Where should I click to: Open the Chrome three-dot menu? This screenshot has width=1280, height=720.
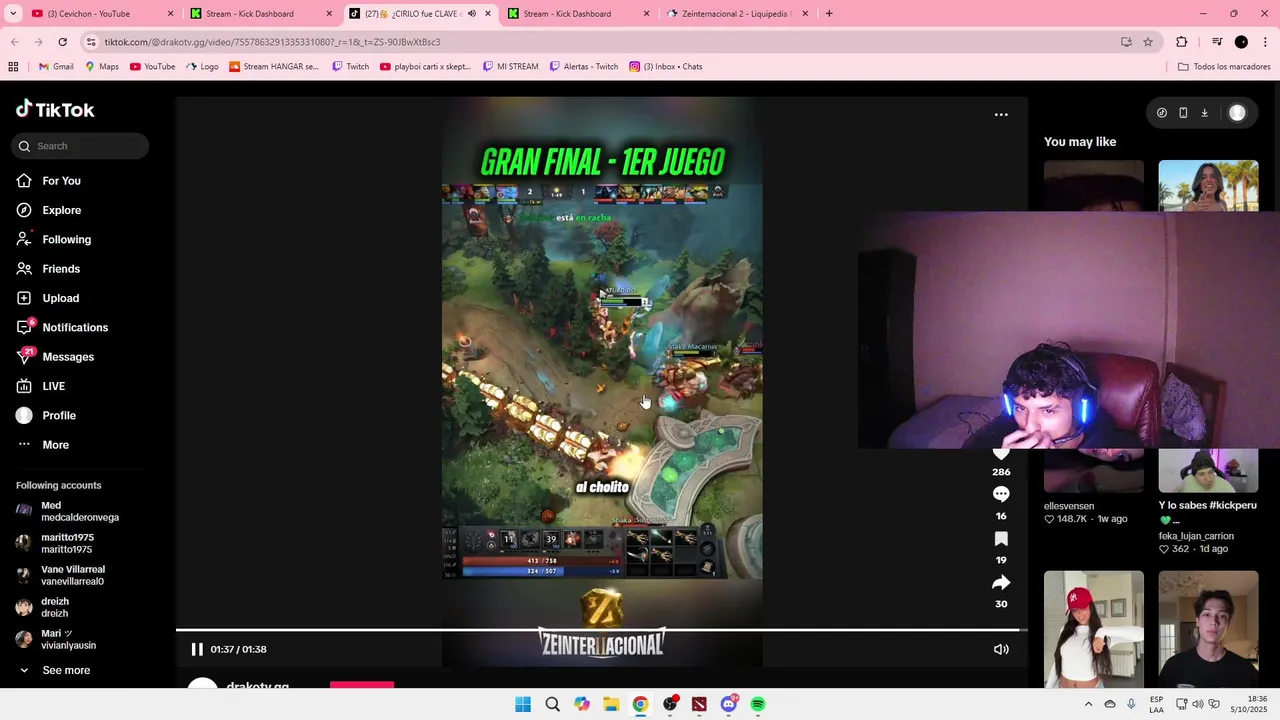[1265, 42]
